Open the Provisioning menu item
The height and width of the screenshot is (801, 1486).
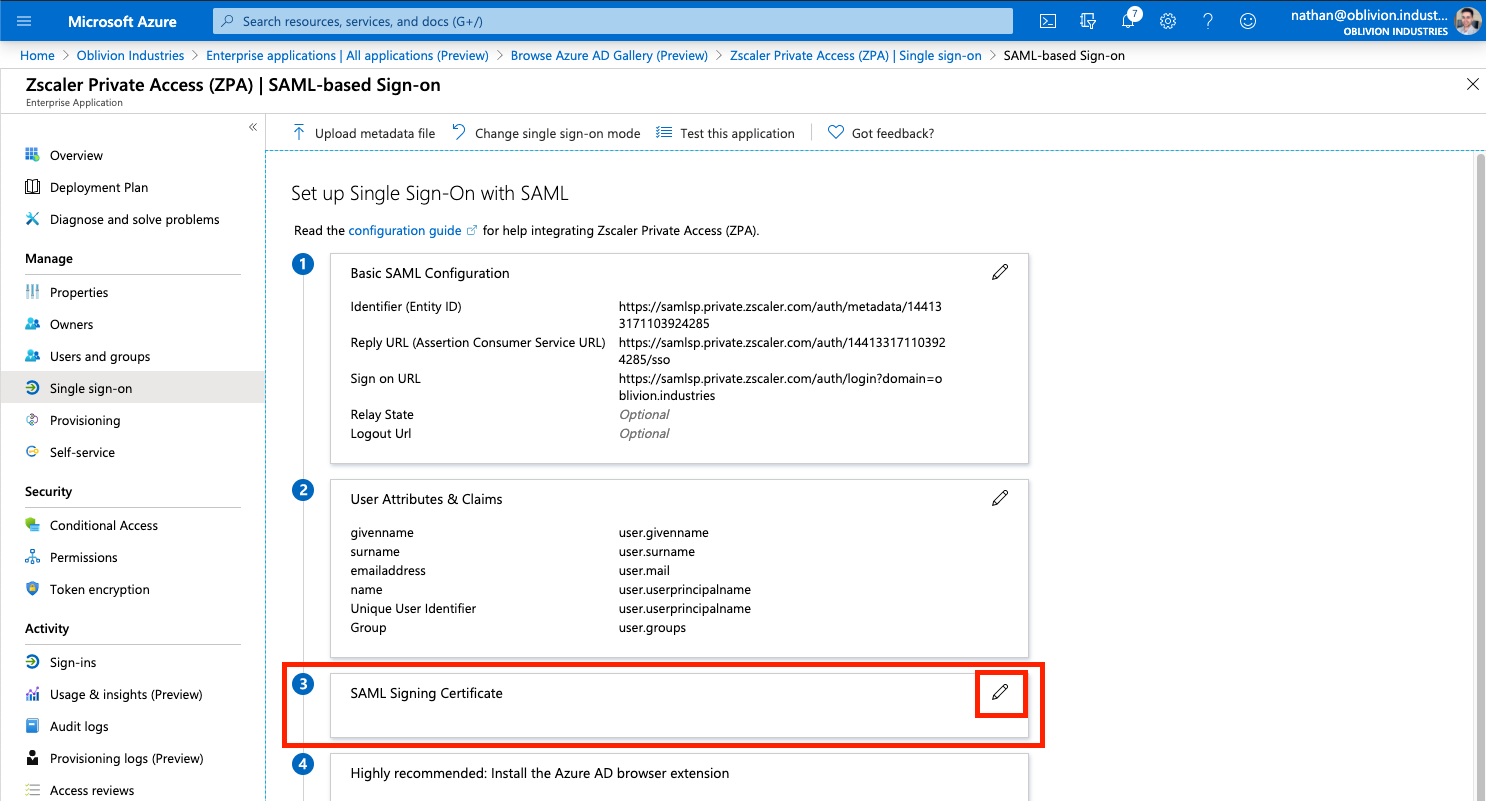click(x=85, y=421)
